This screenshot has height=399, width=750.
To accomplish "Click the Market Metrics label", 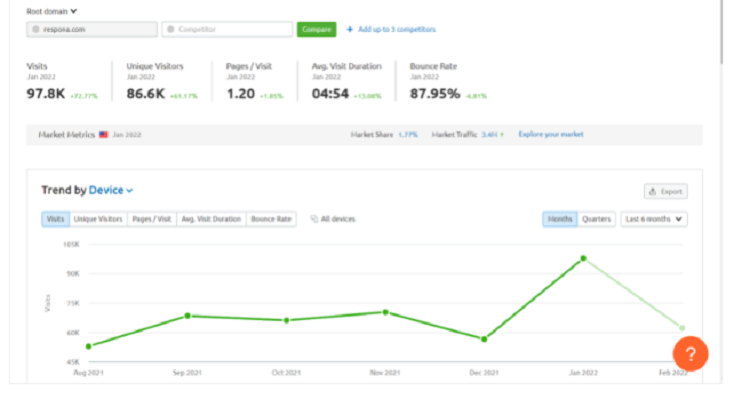I will 66,134.
